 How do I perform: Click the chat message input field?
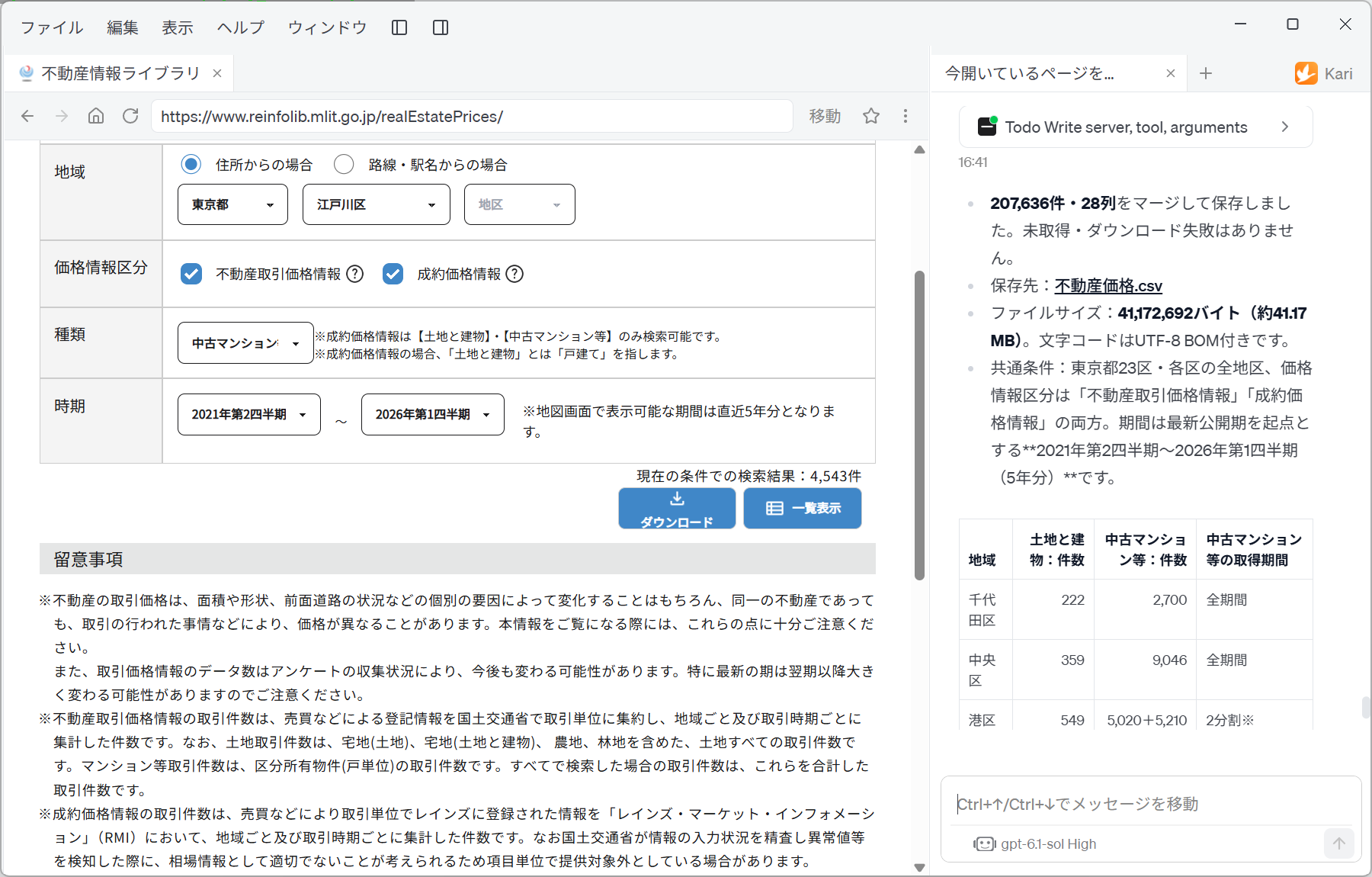pyautogui.click(x=1151, y=804)
